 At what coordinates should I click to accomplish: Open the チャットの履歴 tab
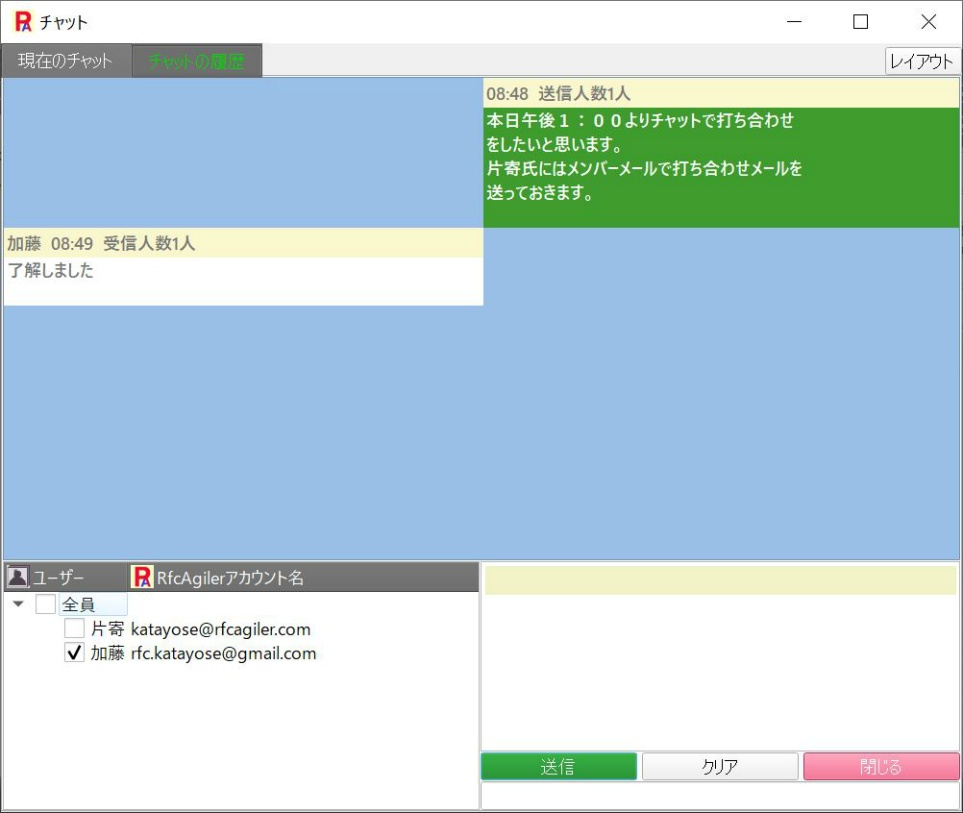click(x=197, y=61)
